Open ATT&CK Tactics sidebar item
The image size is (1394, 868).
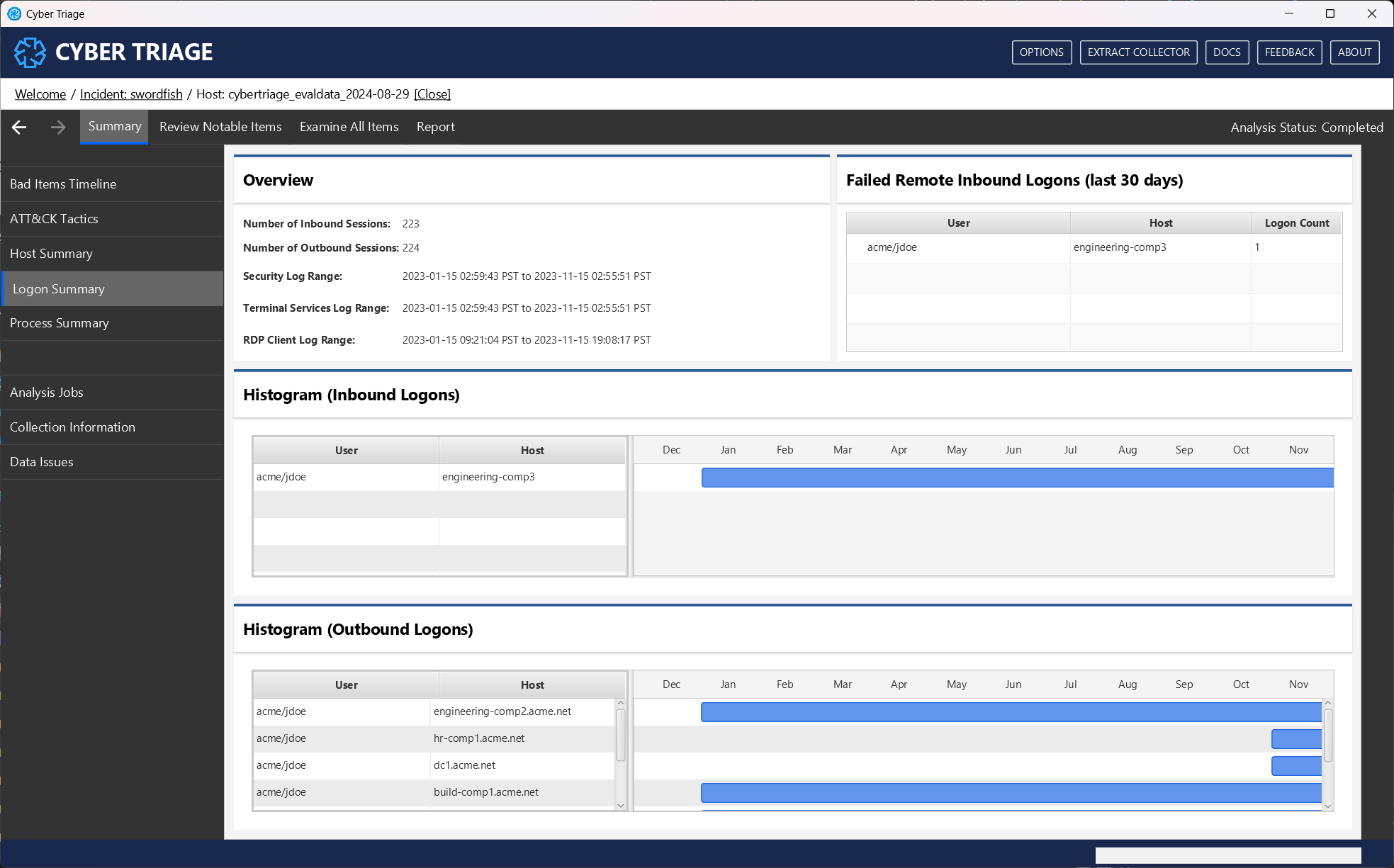pos(54,219)
